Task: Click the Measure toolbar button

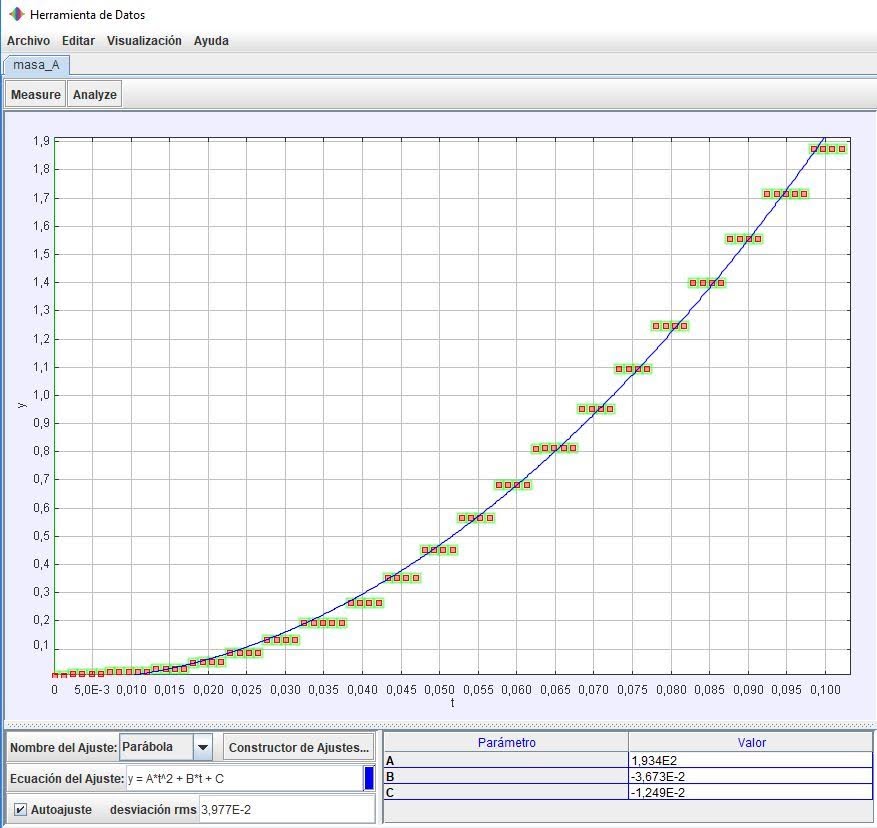Action: pos(36,95)
